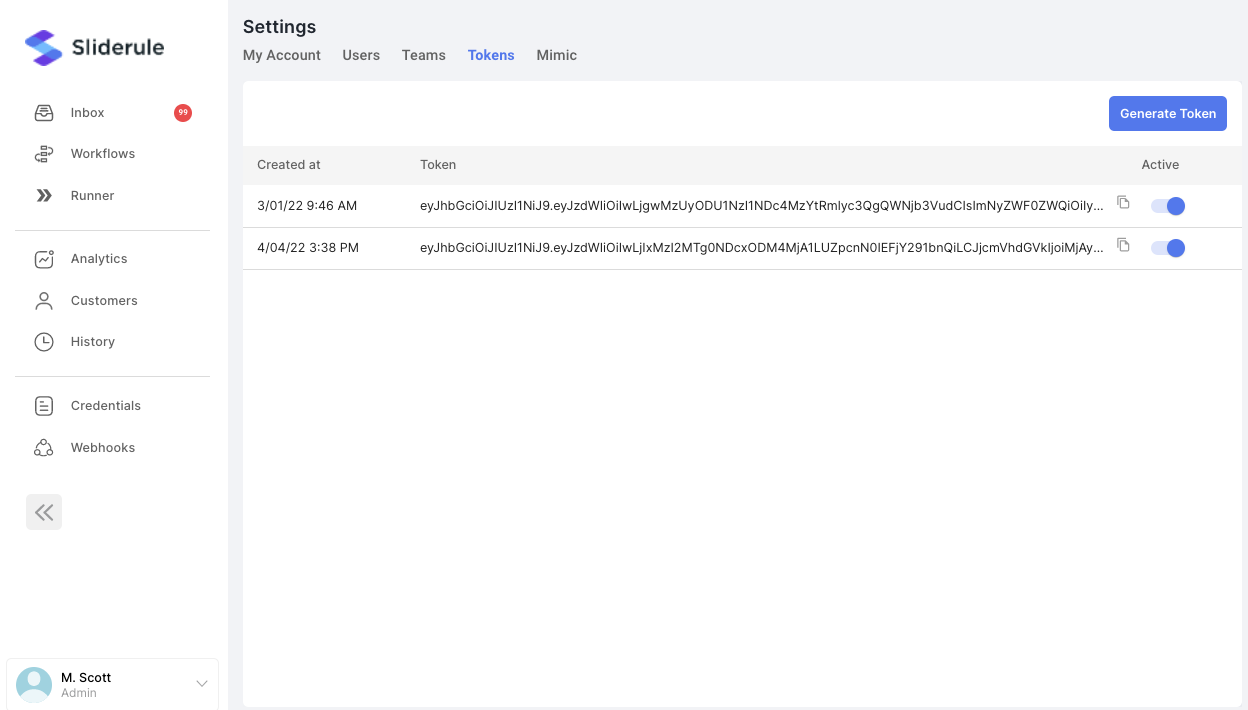Click the Sliderule logo
Viewport: 1248px width, 710px height.
pyautogui.click(x=94, y=47)
